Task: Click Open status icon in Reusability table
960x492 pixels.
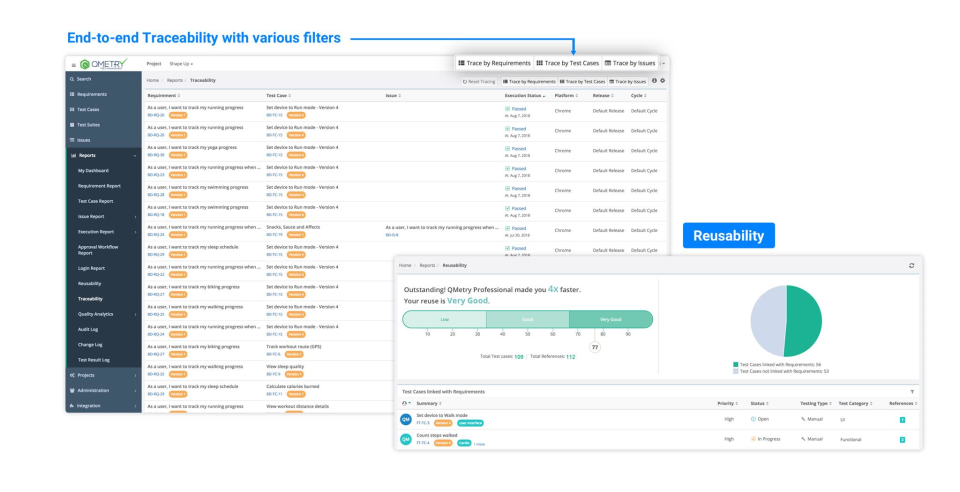Action: click(753, 419)
